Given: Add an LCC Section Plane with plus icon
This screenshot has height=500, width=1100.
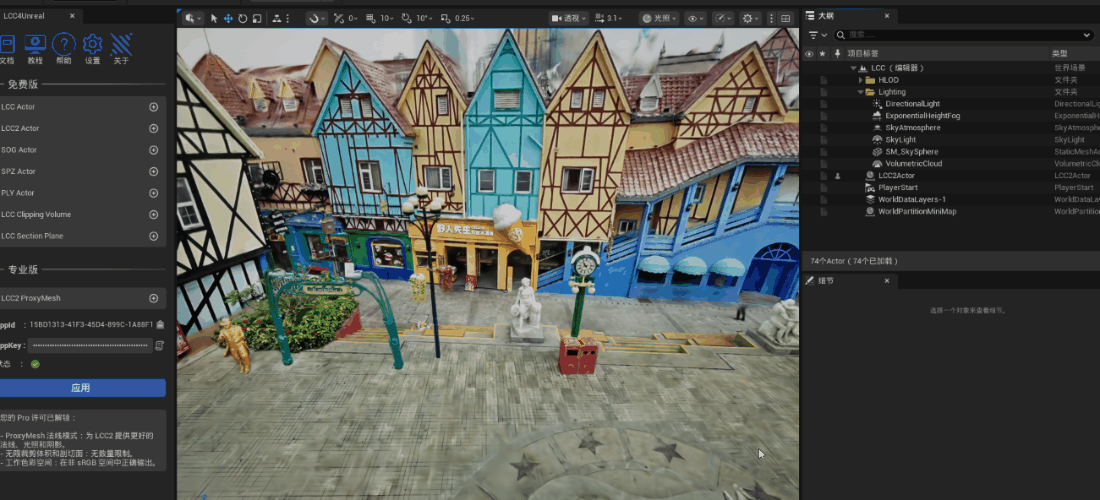Looking at the screenshot, I should (154, 236).
